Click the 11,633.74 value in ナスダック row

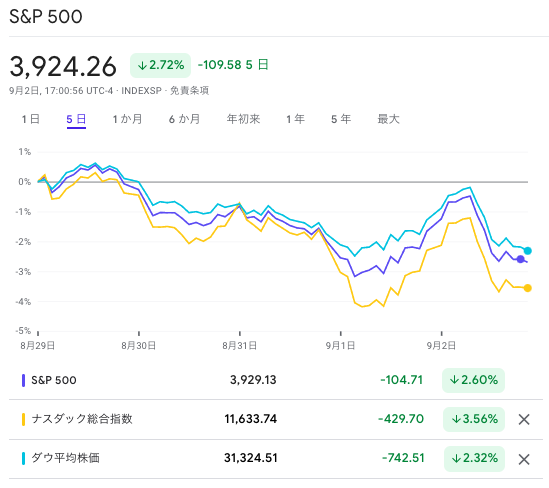251,419
